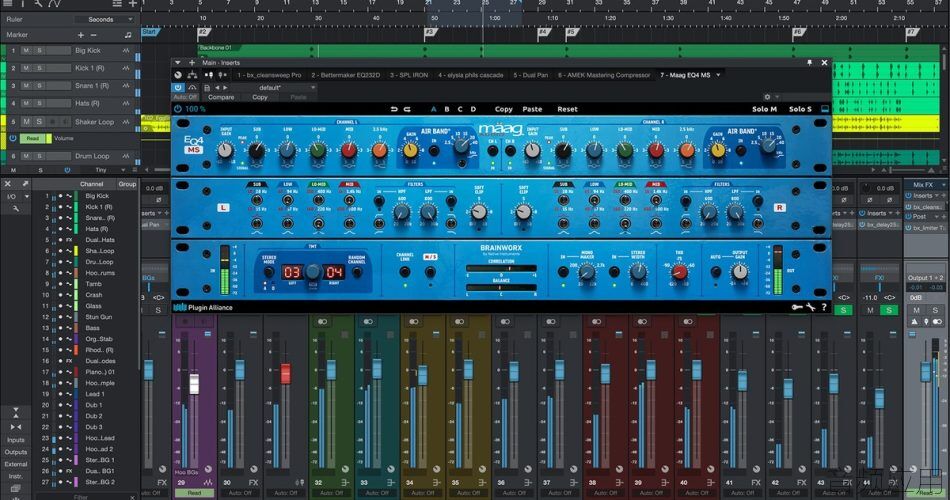Remove a marker with the minus icon
The image size is (950, 500).
point(93,35)
